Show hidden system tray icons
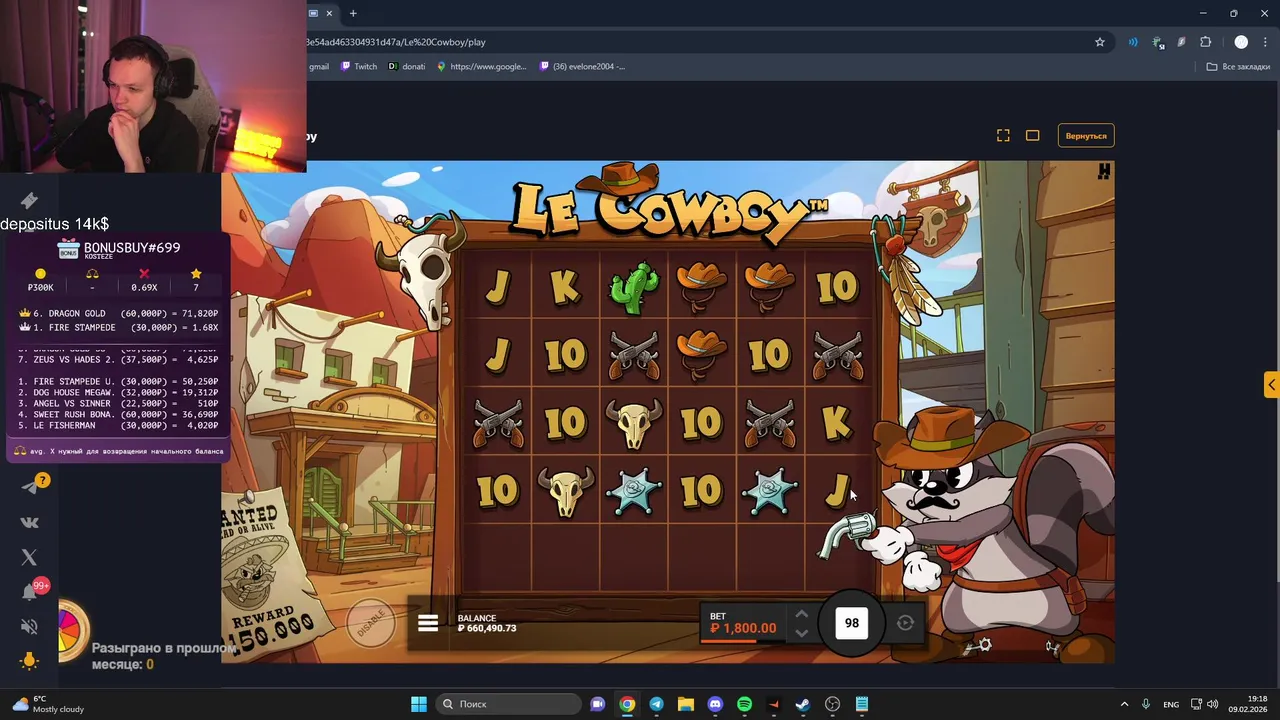The image size is (1280, 720). (1124, 704)
